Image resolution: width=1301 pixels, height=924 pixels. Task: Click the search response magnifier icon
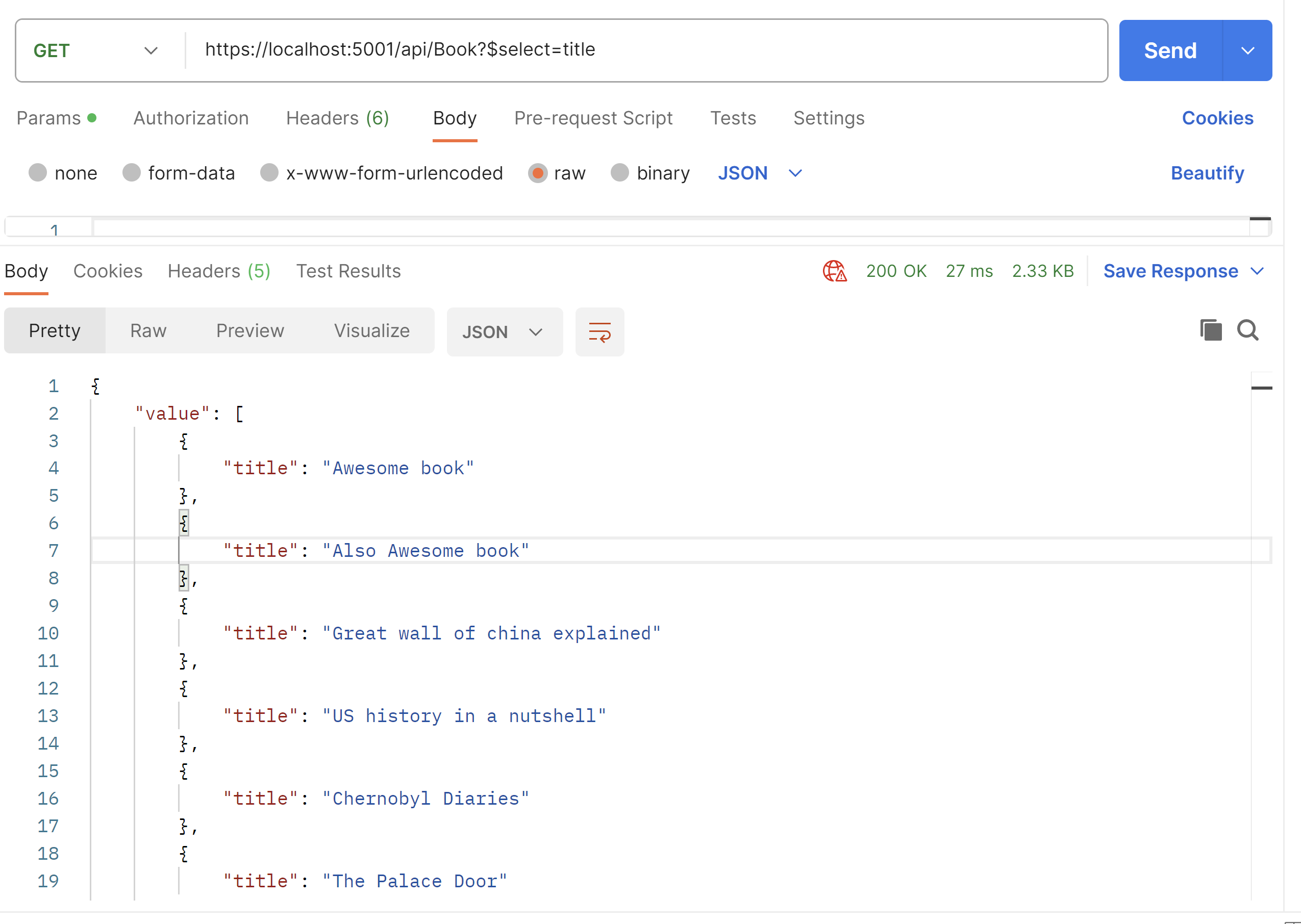[x=1247, y=330]
